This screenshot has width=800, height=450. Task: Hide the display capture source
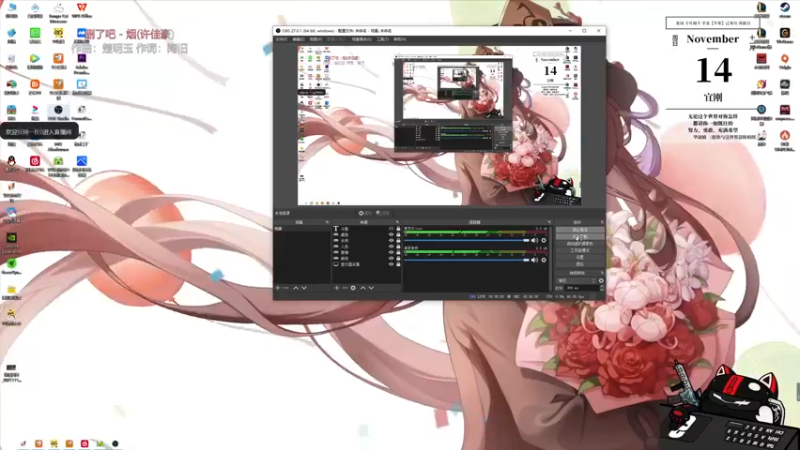[391, 264]
